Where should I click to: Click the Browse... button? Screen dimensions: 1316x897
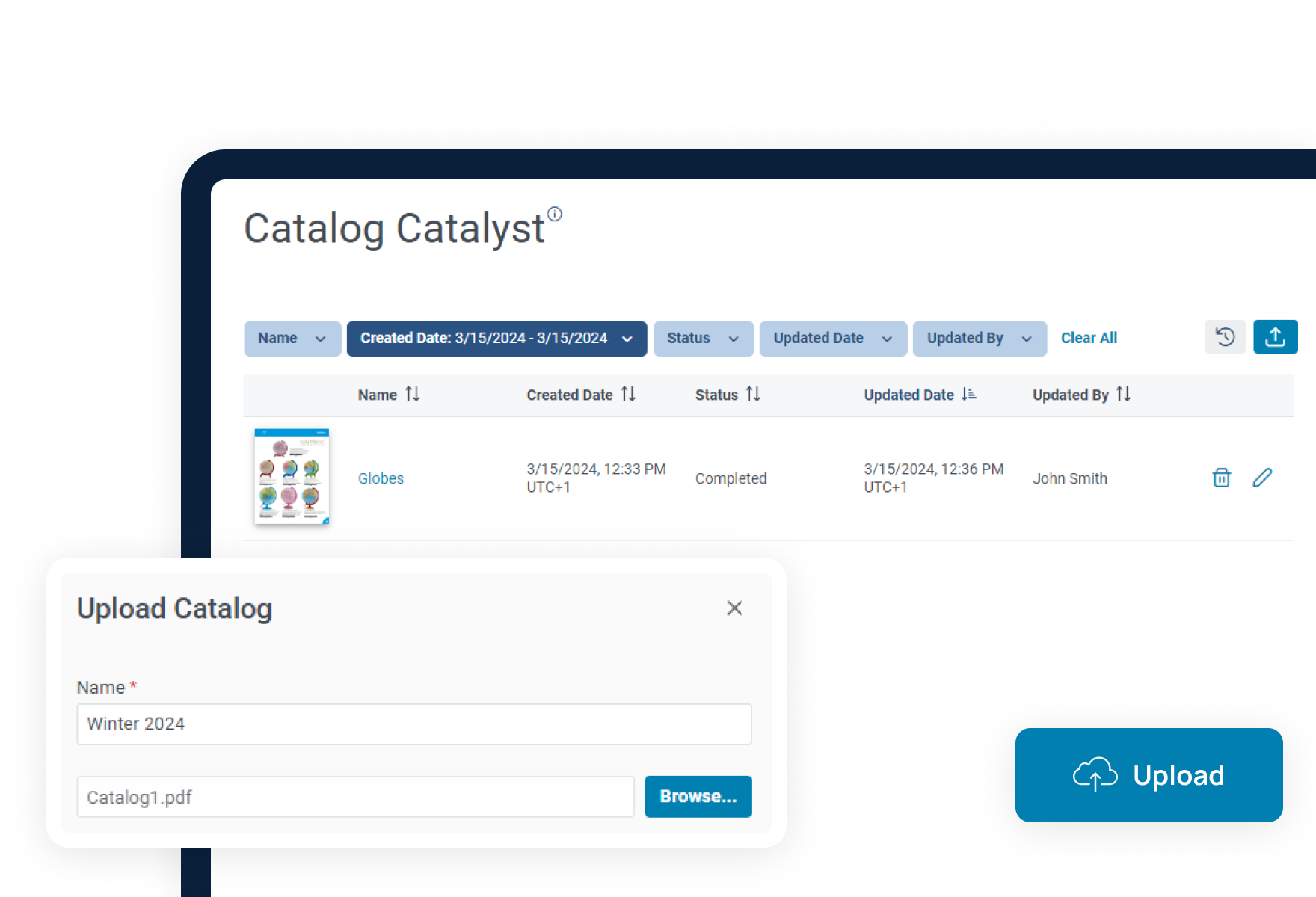[698, 797]
